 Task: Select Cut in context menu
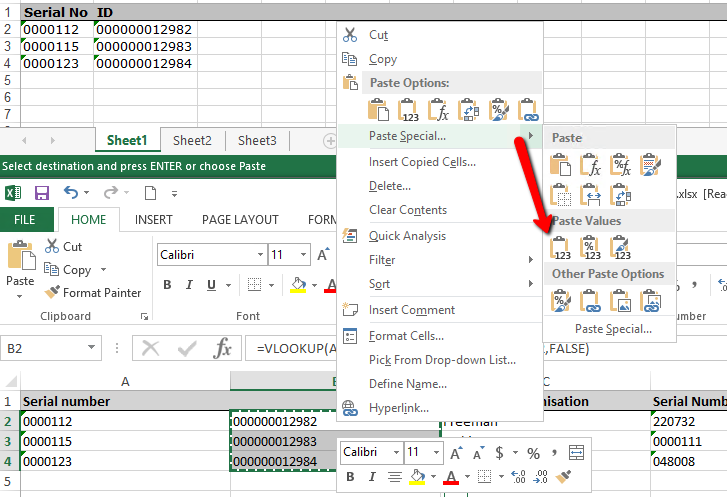(378, 35)
